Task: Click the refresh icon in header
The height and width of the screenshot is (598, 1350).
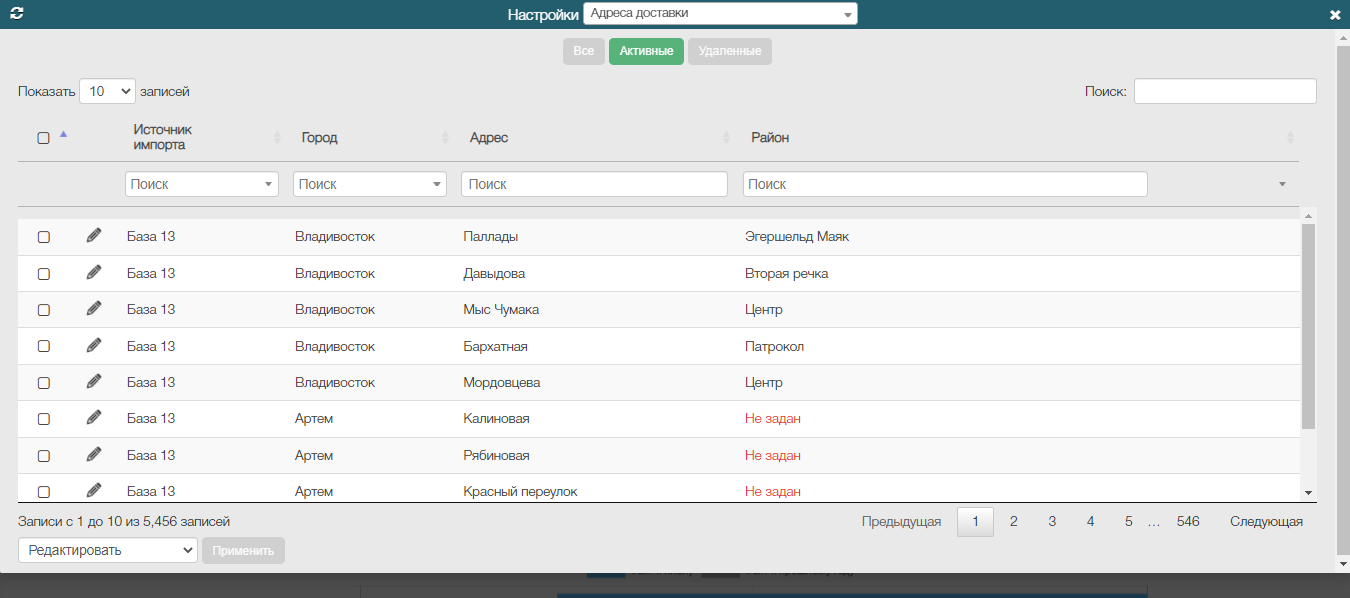Action: [16, 14]
